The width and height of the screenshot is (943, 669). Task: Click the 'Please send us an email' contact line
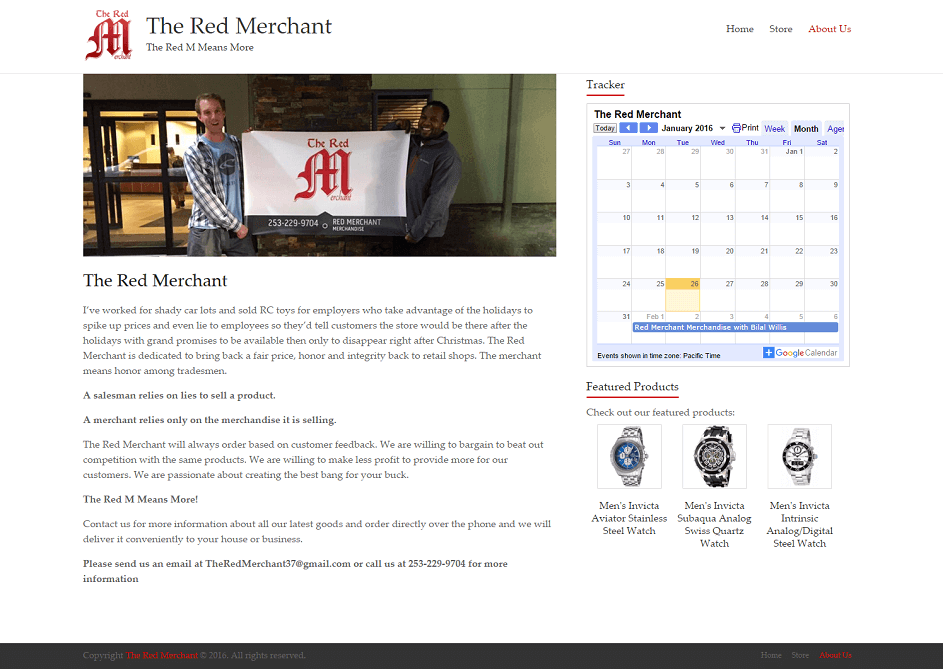click(x=295, y=571)
